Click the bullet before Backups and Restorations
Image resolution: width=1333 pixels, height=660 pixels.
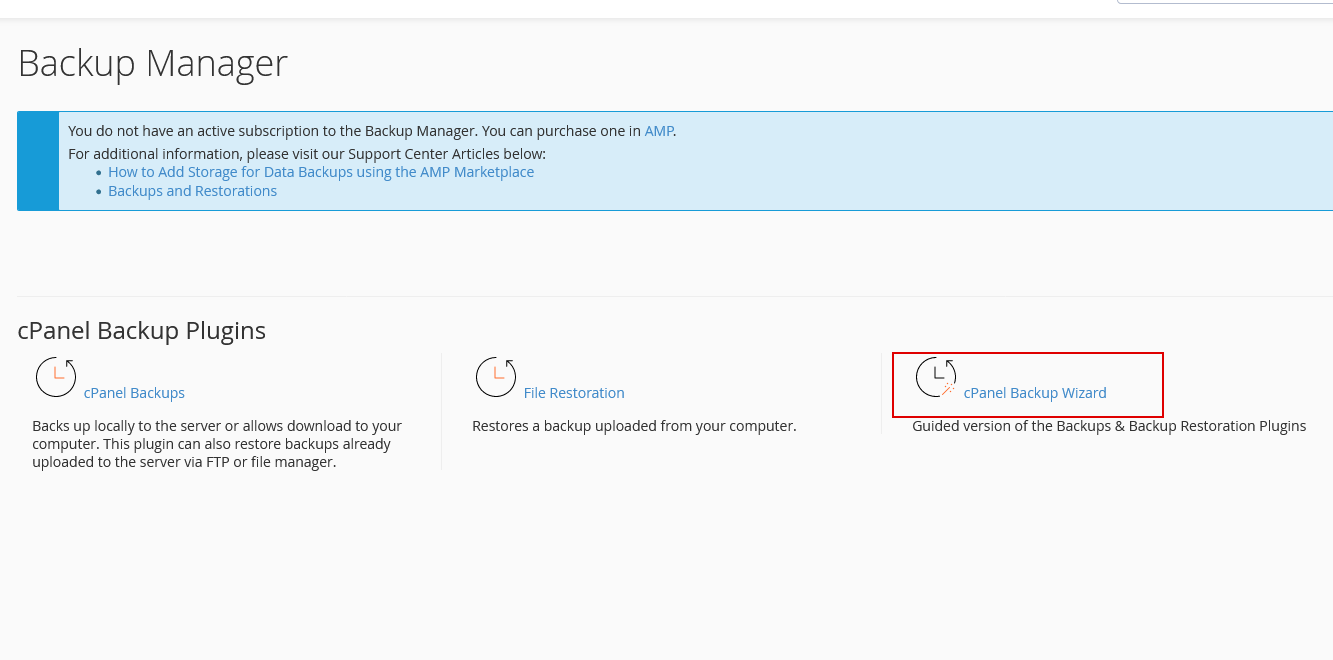click(99, 192)
